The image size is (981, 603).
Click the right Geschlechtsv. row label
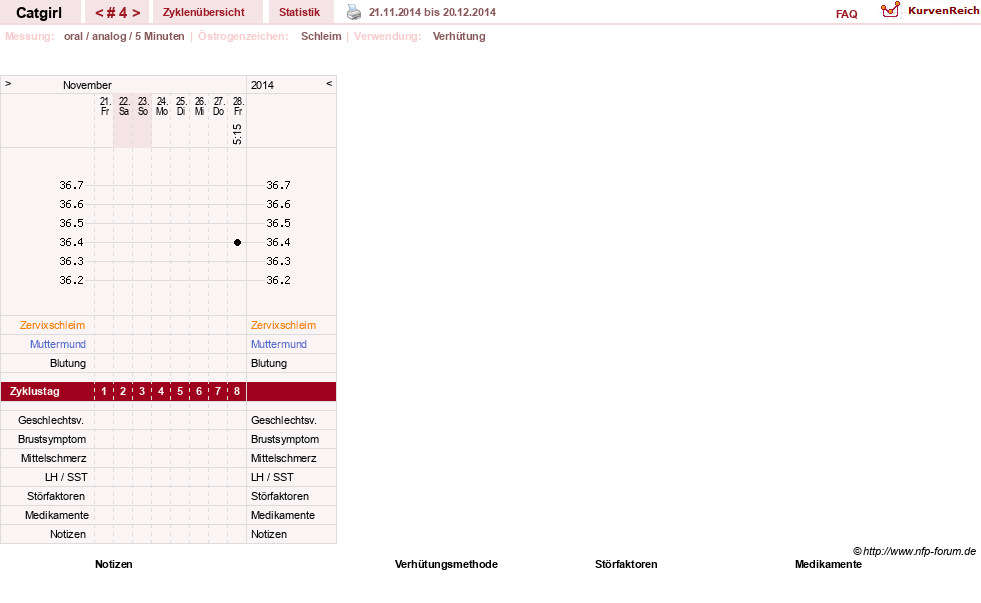pyautogui.click(x=283, y=420)
